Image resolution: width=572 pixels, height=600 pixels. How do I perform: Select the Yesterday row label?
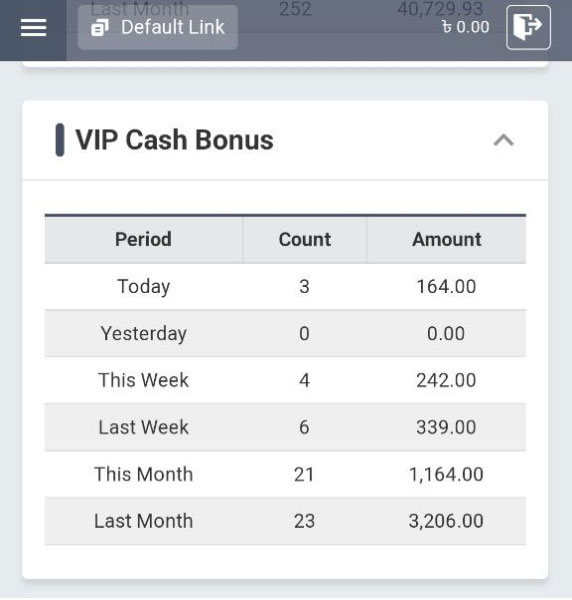pos(143,333)
